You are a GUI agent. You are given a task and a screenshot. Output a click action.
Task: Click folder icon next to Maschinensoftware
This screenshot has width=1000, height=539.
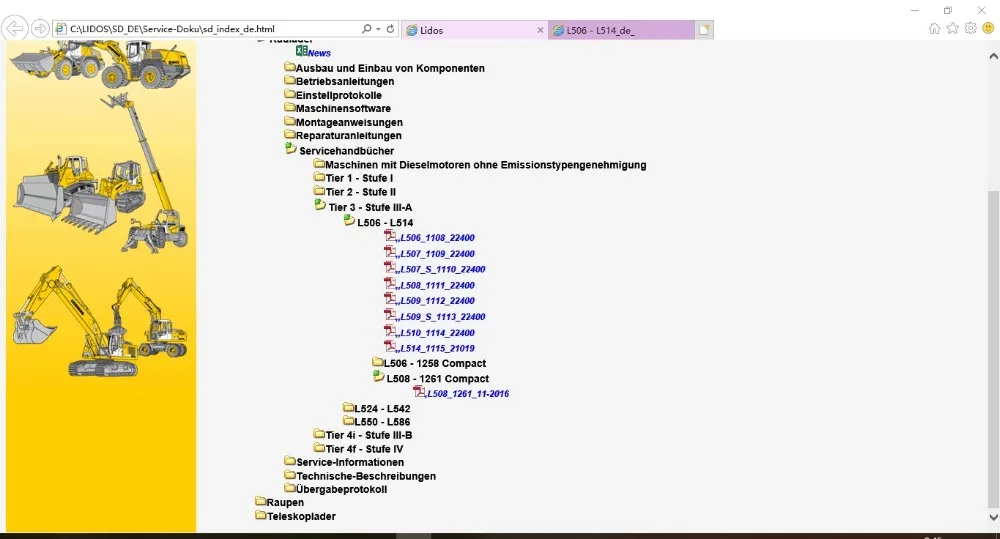point(290,107)
